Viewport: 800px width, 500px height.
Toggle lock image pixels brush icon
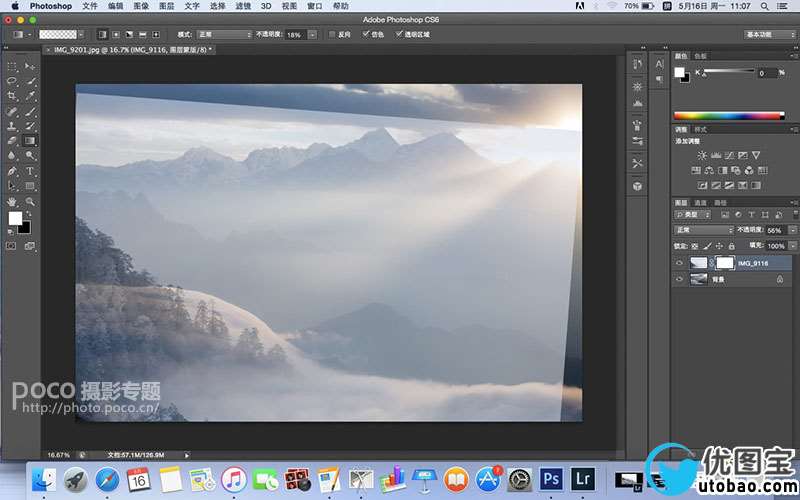[x=707, y=246]
